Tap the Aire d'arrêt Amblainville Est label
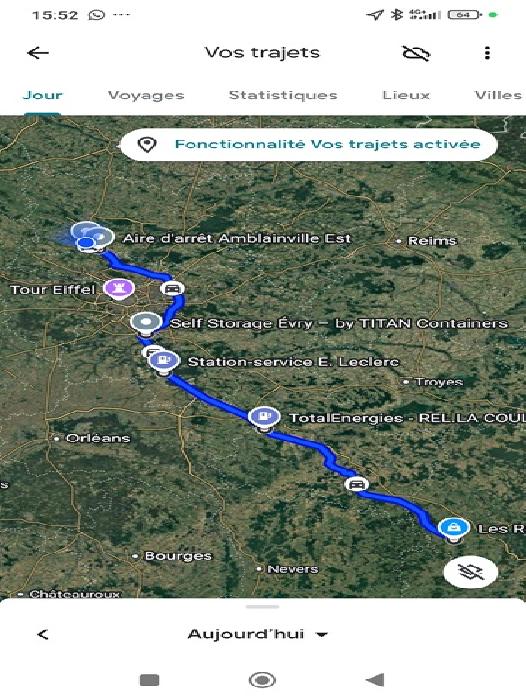The width and height of the screenshot is (526, 700). tap(237, 238)
